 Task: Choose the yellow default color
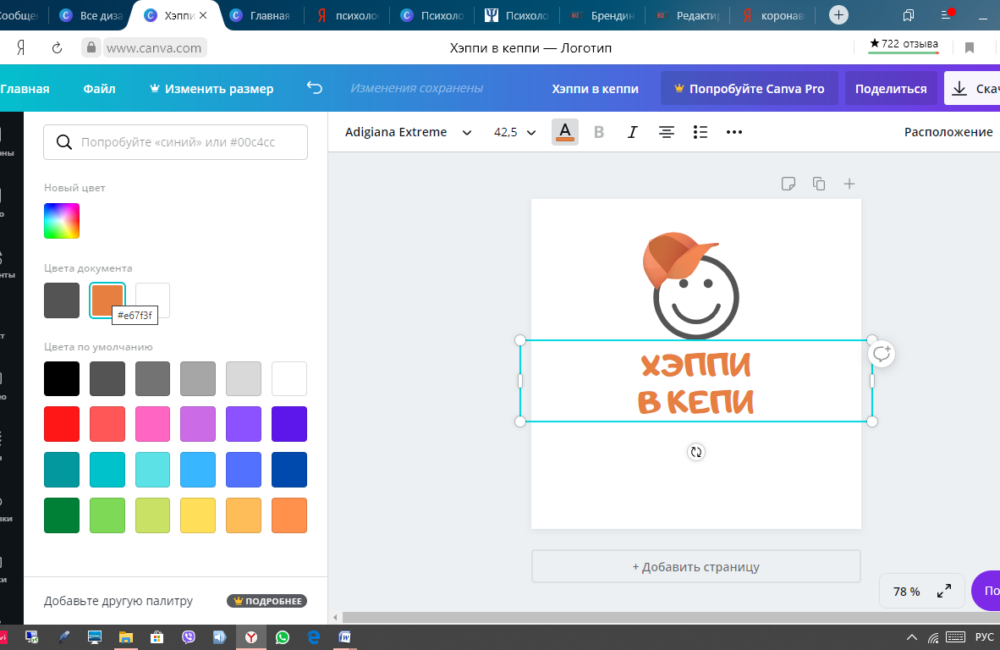click(x=198, y=515)
